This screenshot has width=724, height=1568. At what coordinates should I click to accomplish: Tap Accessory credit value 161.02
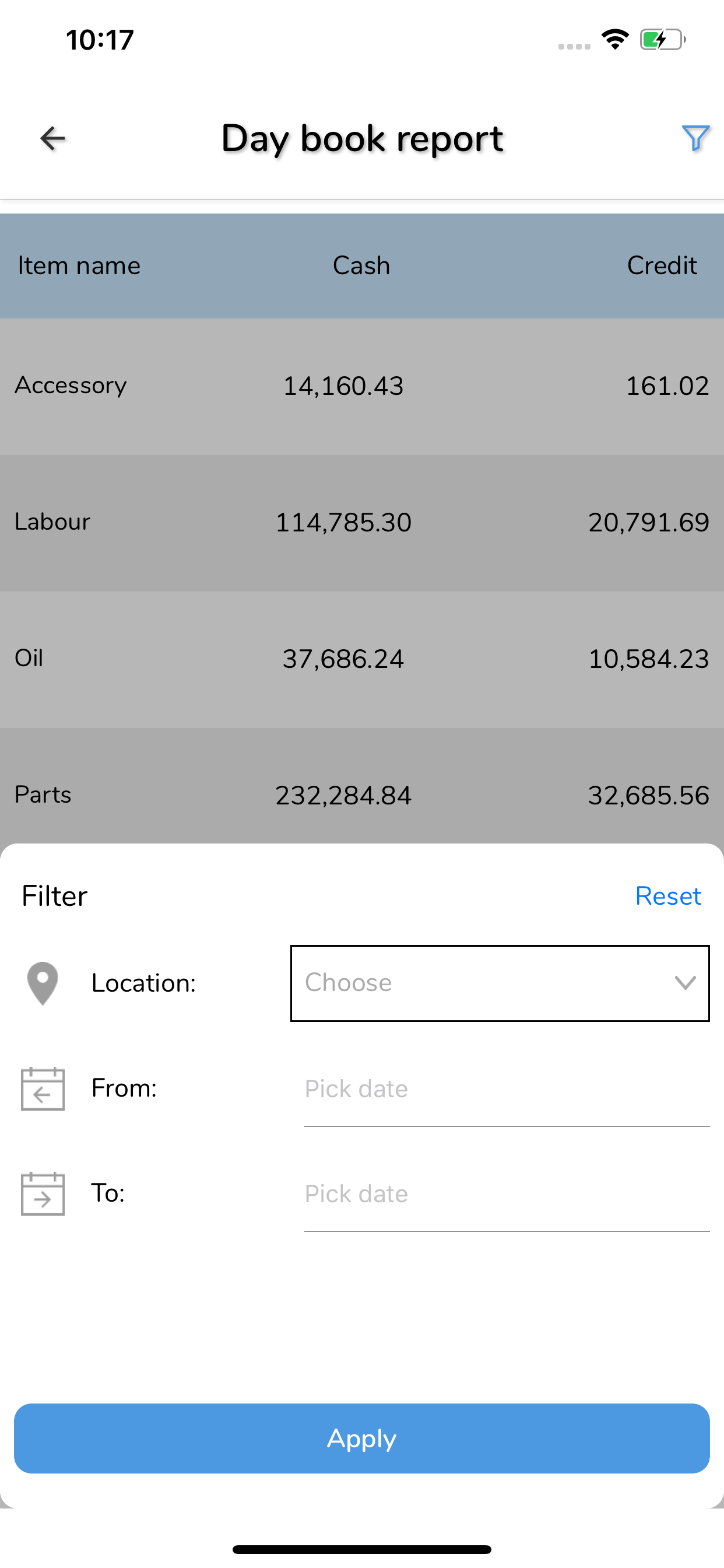[x=667, y=386]
